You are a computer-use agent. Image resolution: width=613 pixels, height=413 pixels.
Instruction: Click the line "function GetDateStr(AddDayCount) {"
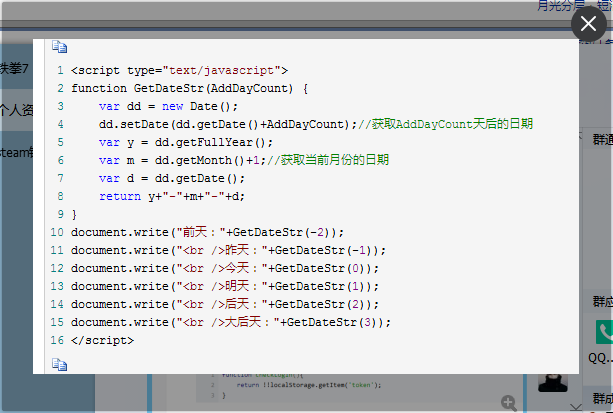click(x=190, y=88)
